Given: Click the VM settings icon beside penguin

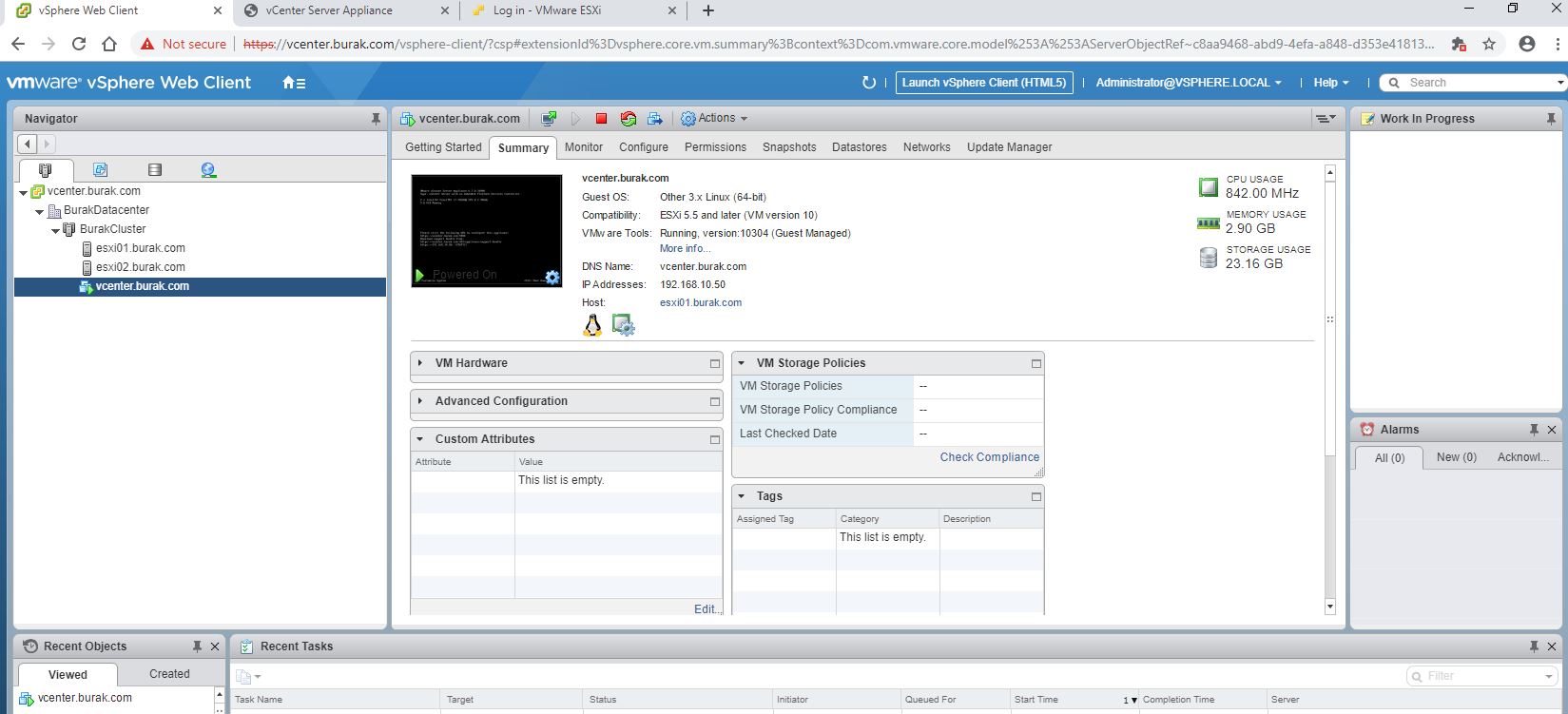Looking at the screenshot, I should [623, 325].
